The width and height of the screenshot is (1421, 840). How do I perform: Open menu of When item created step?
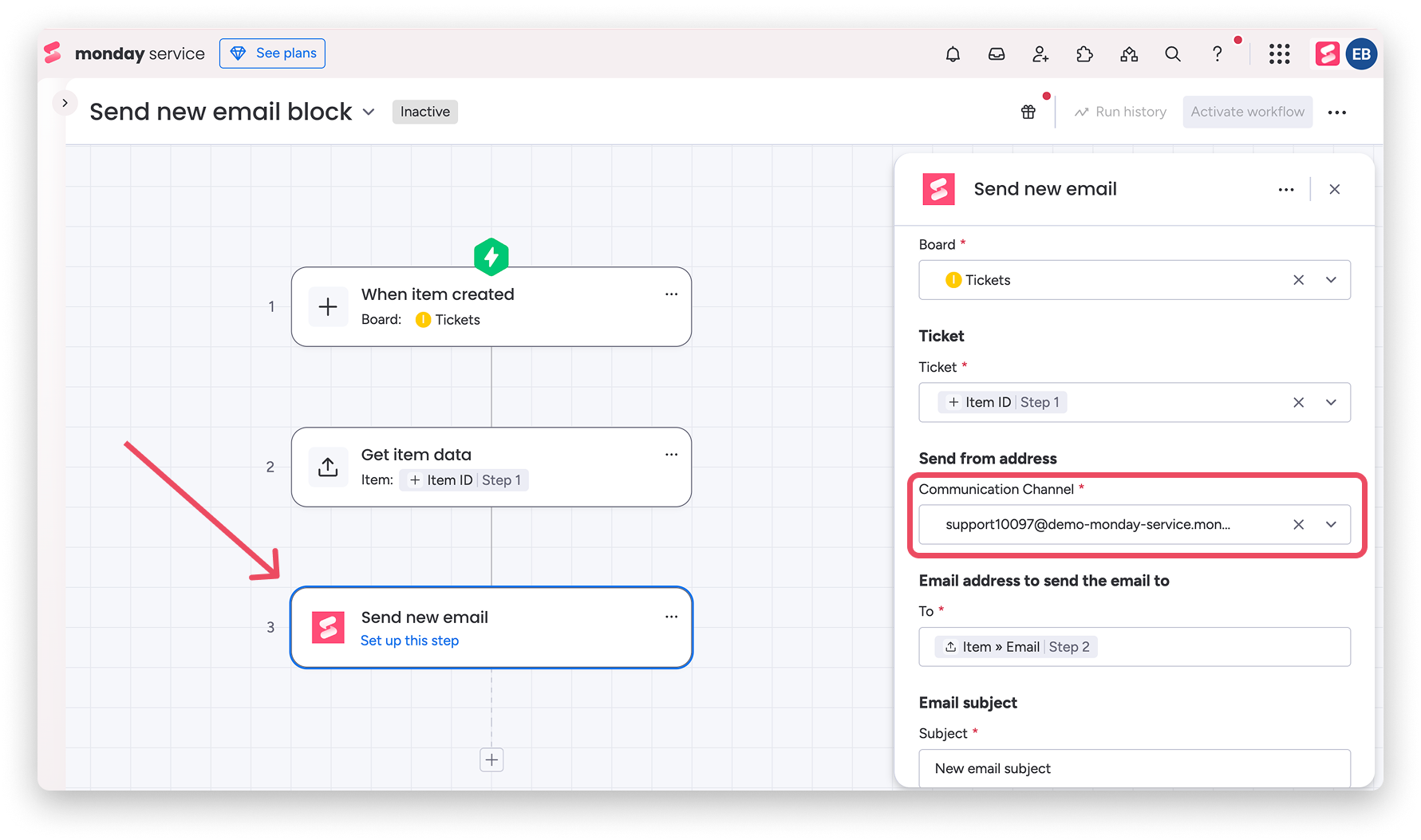(671, 294)
